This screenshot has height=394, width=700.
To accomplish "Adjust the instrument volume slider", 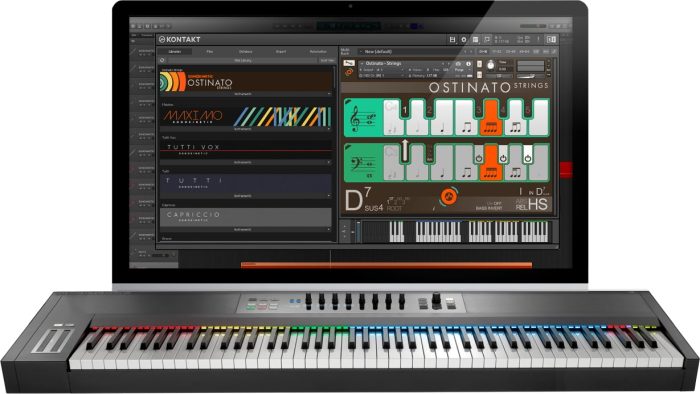I will click(531, 76).
